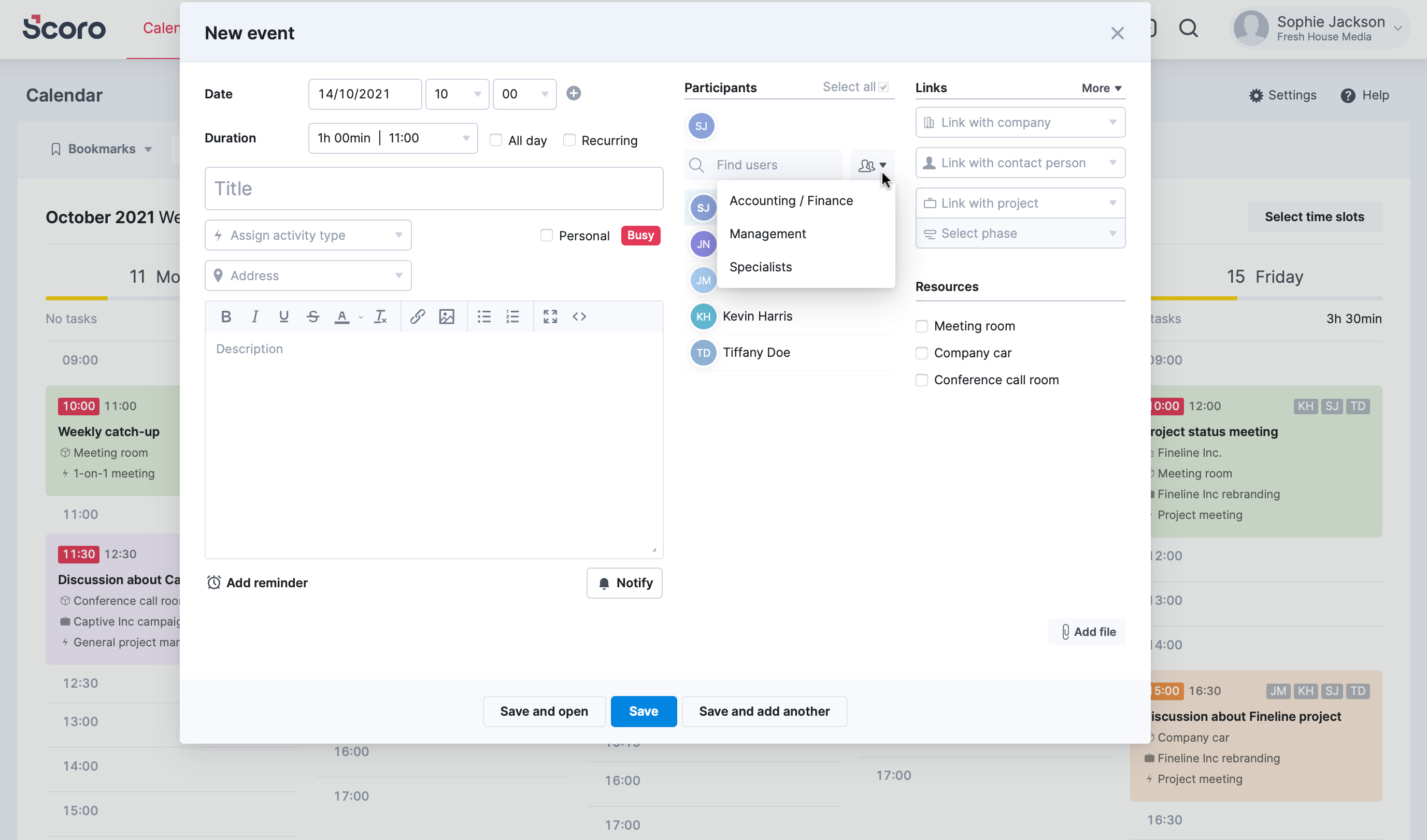Switch the editor to code view

(x=579, y=316)
